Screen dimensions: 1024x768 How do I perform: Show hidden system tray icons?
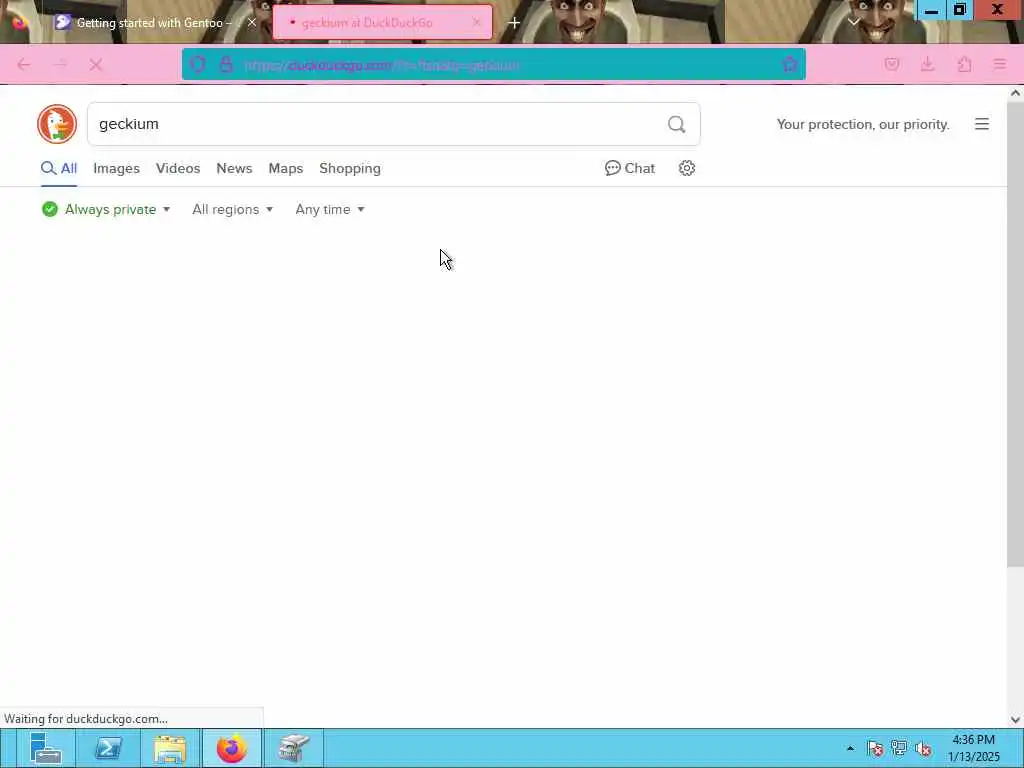pos(850,748)
